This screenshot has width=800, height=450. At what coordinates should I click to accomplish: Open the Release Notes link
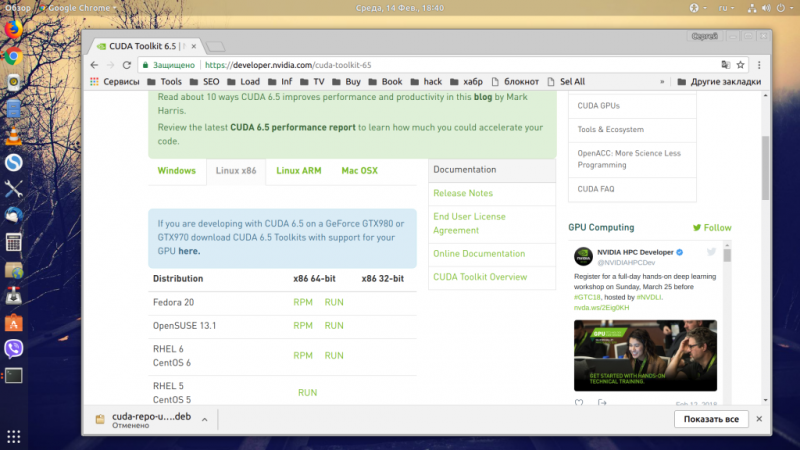(x=463, y=193)
